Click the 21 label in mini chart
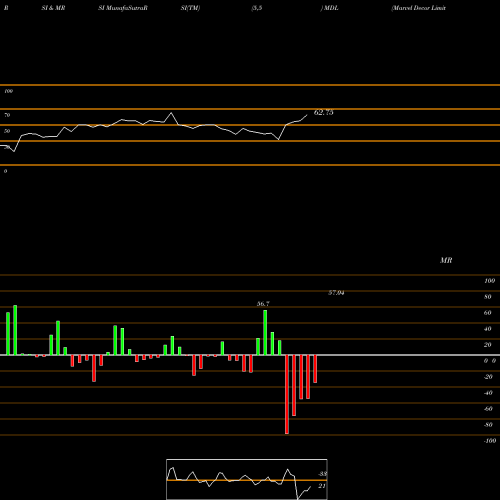500x500 pixels. coord(322,486)
